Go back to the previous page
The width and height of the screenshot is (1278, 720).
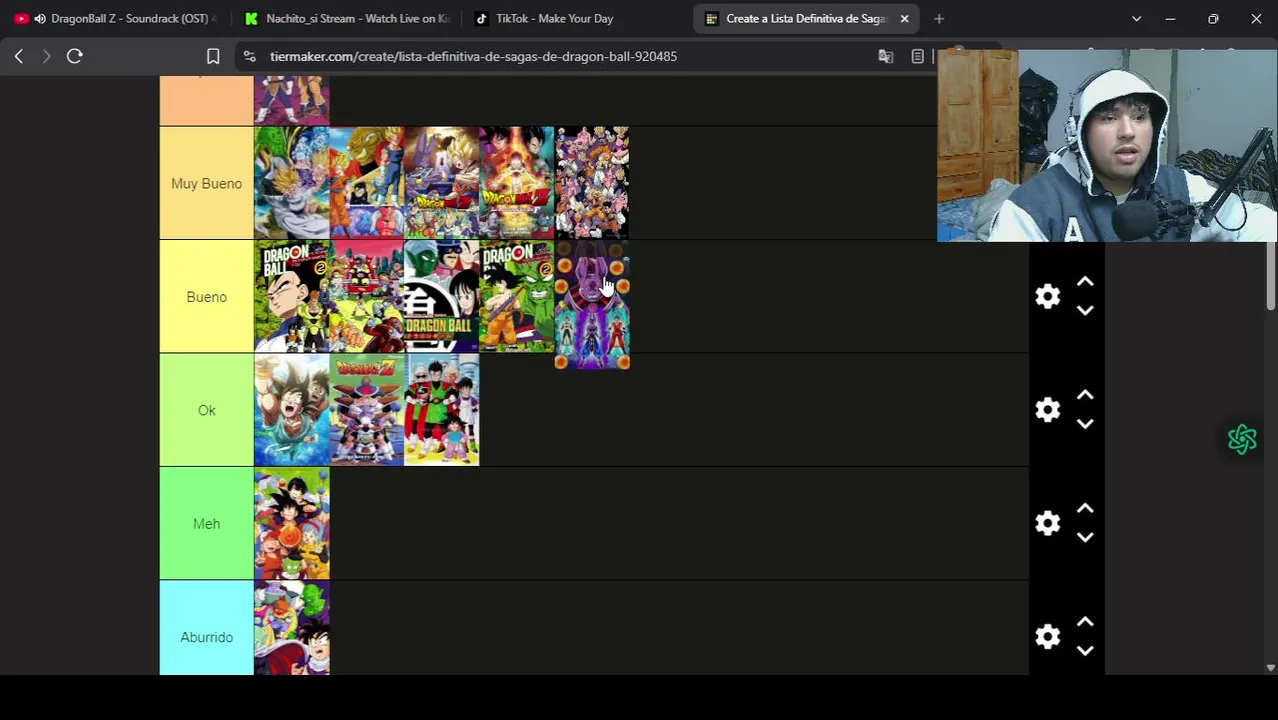coord(19,56)
